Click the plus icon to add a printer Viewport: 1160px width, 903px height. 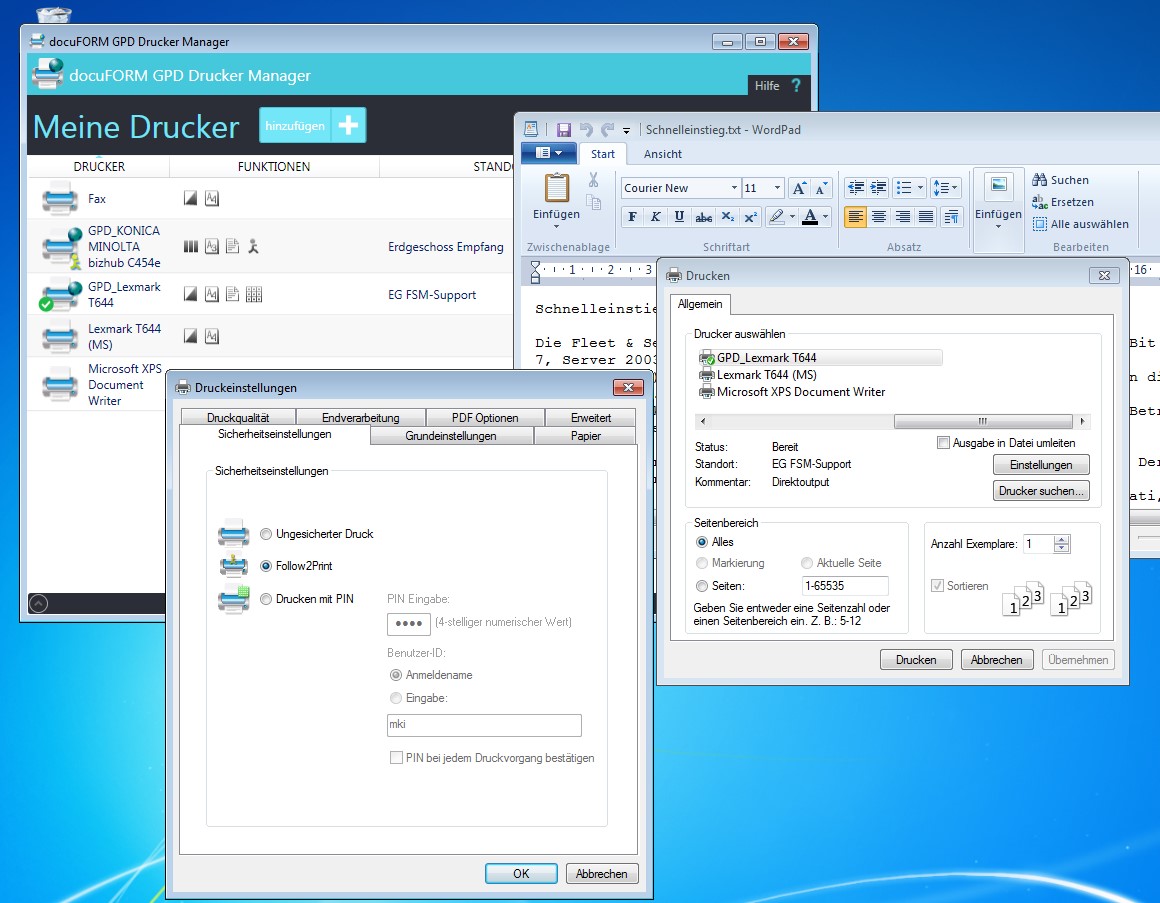point(349,126)
